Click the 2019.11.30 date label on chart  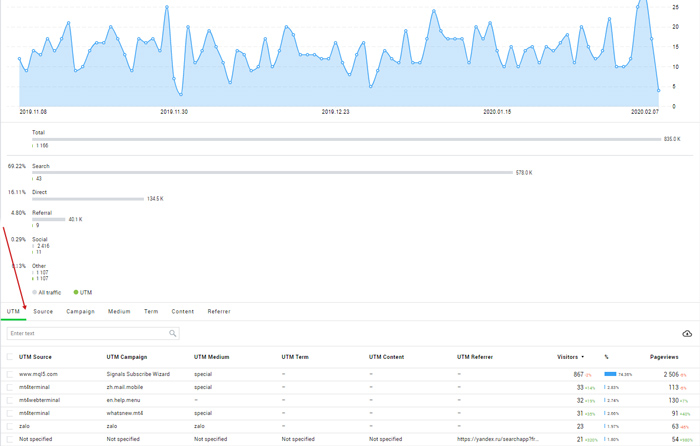(x=174, y=112)
